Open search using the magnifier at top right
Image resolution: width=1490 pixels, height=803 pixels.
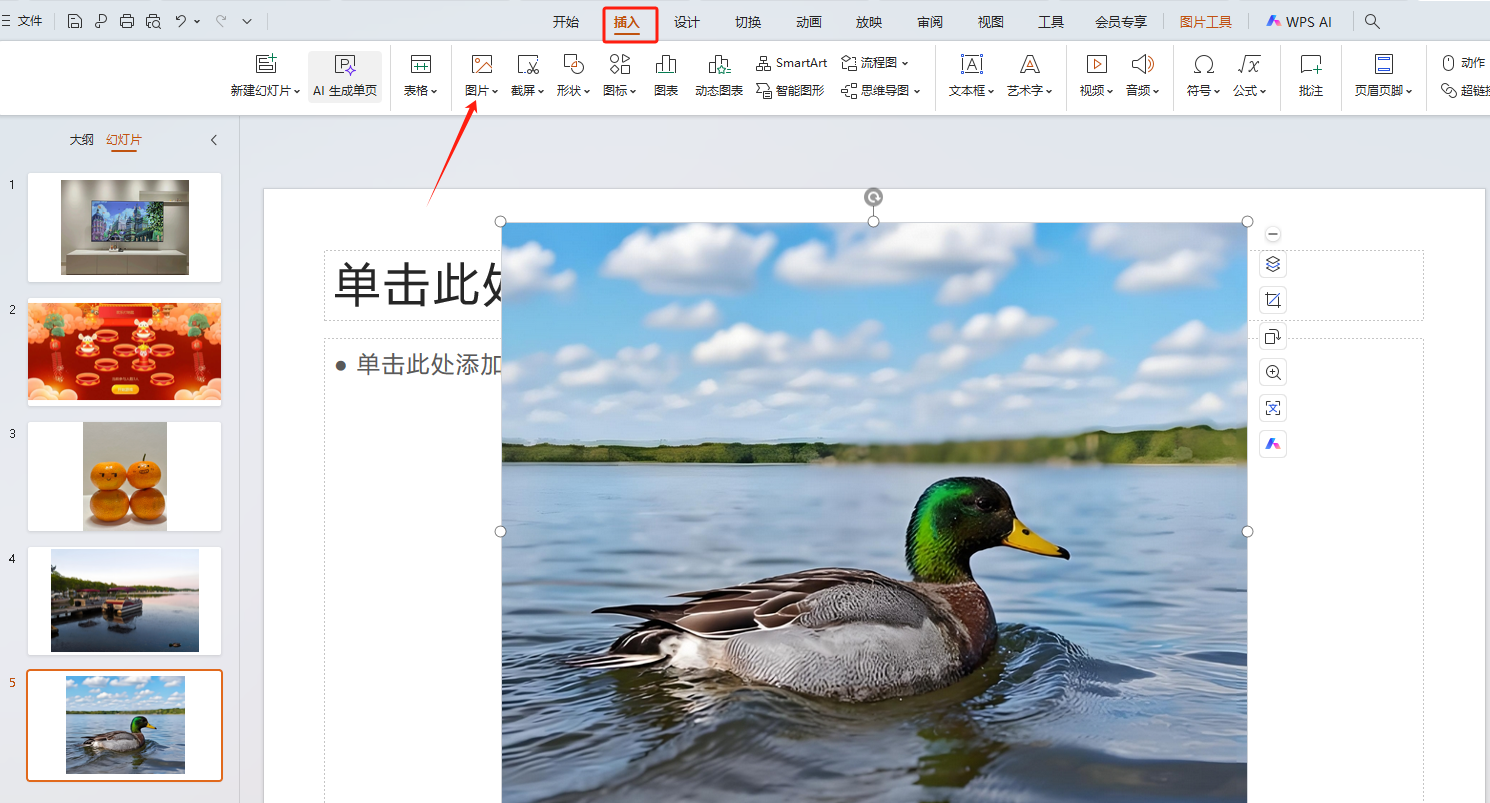point(1372,20)
